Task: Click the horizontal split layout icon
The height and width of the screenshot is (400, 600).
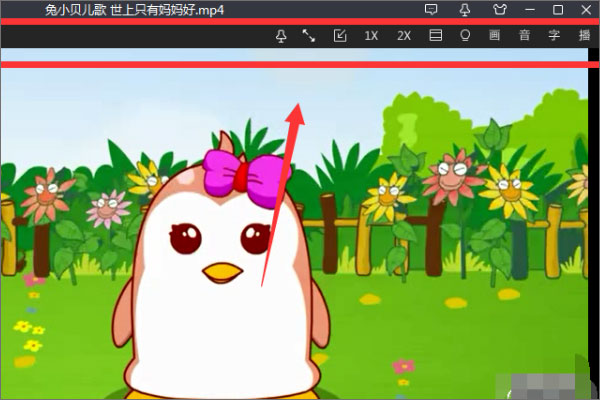Action: point(435,36)
